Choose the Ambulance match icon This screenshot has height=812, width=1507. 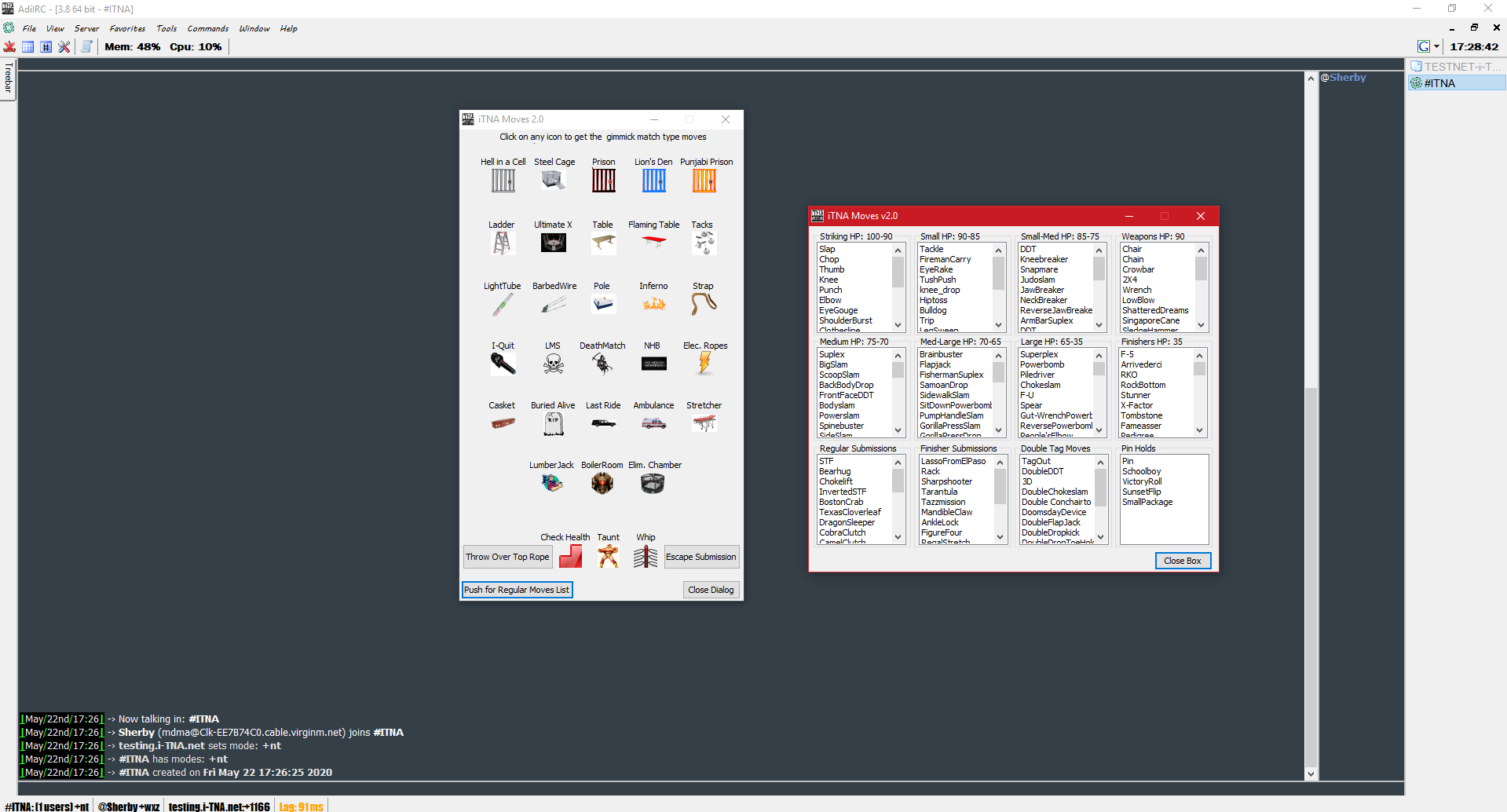point(654,423)
